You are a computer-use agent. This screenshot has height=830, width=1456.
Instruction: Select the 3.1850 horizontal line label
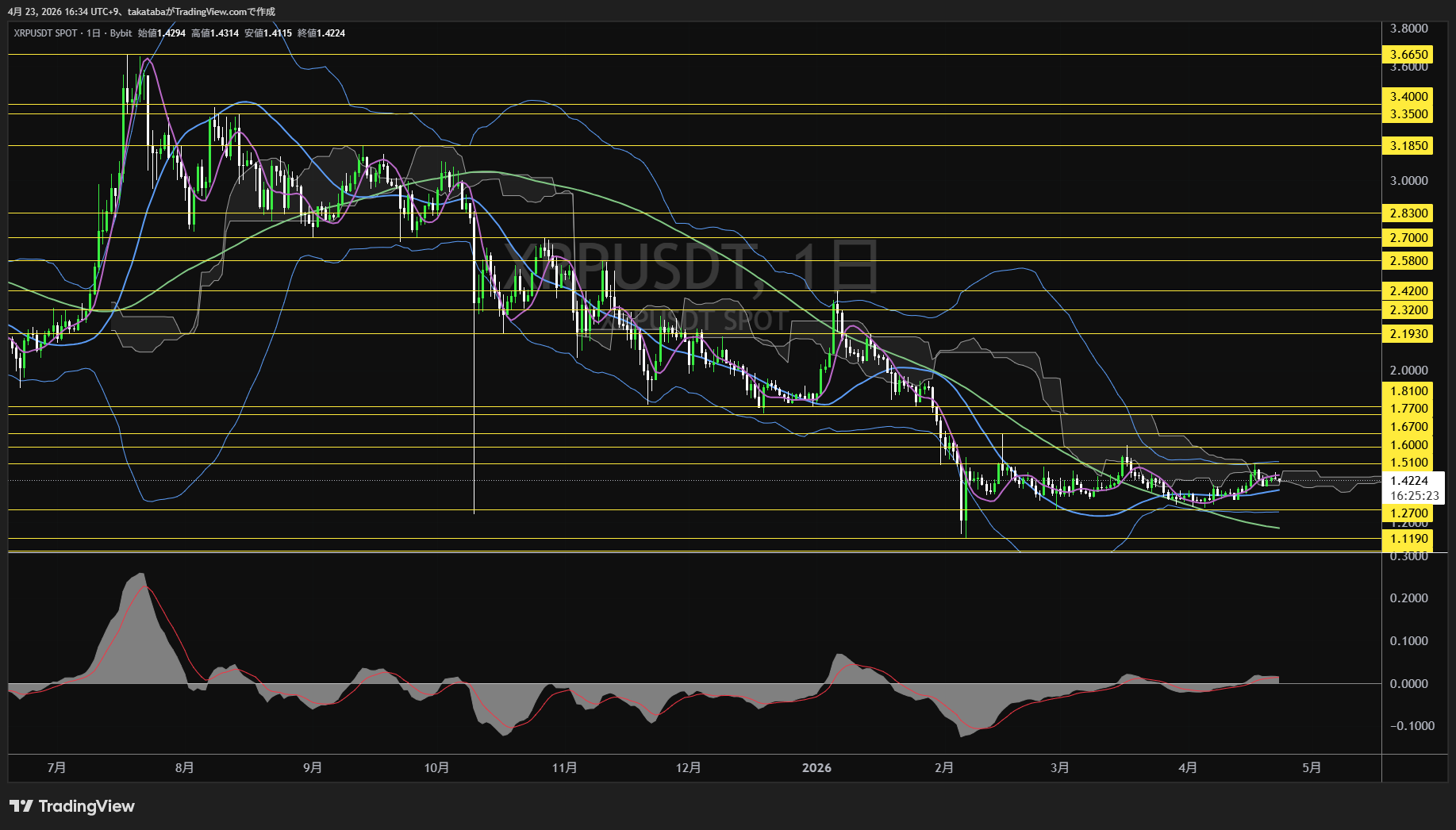pyautogui.click(x=1408, y=146)
